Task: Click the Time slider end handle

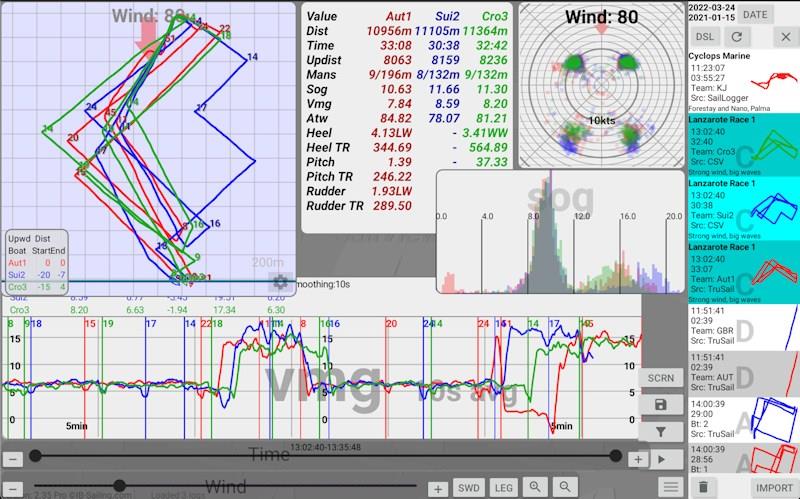Action: pyautogui.click(x=616, y=455)
